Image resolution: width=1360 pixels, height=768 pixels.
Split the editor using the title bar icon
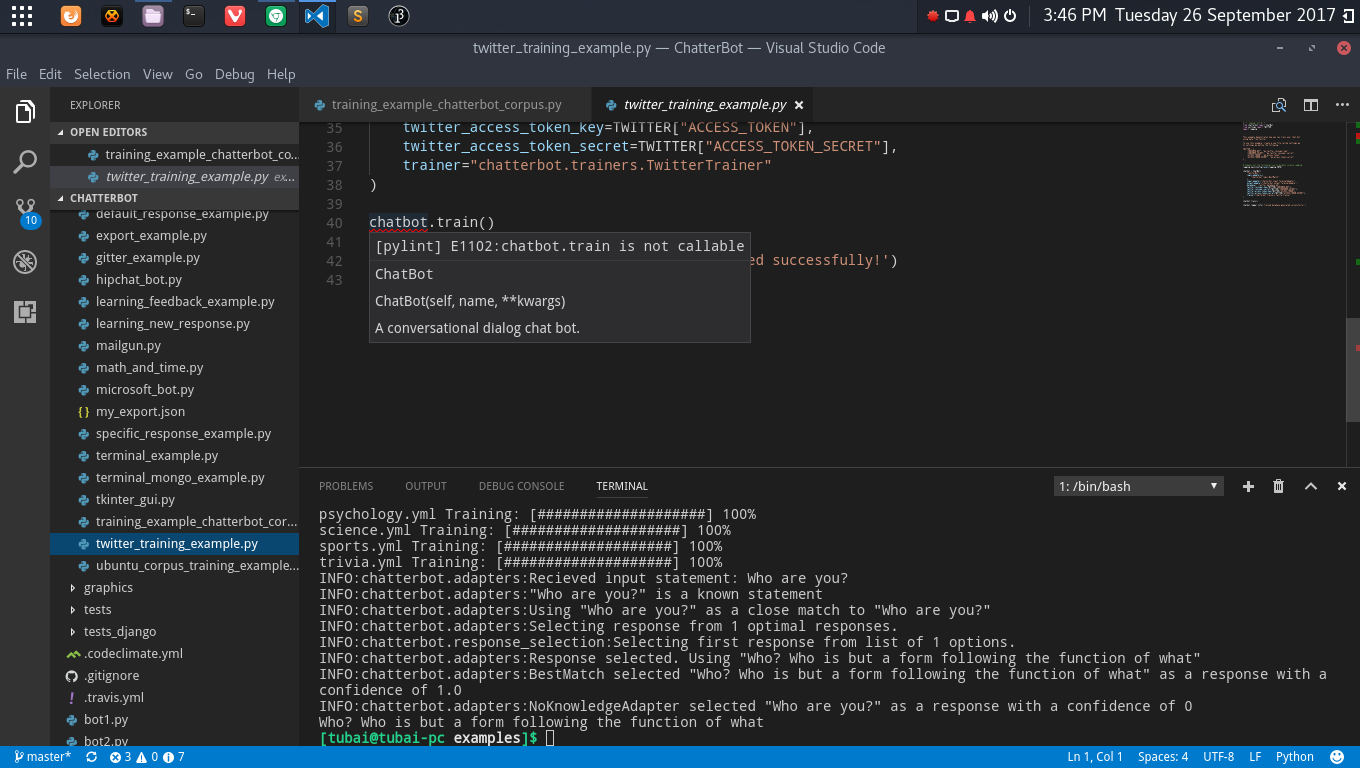(1310, 104)
